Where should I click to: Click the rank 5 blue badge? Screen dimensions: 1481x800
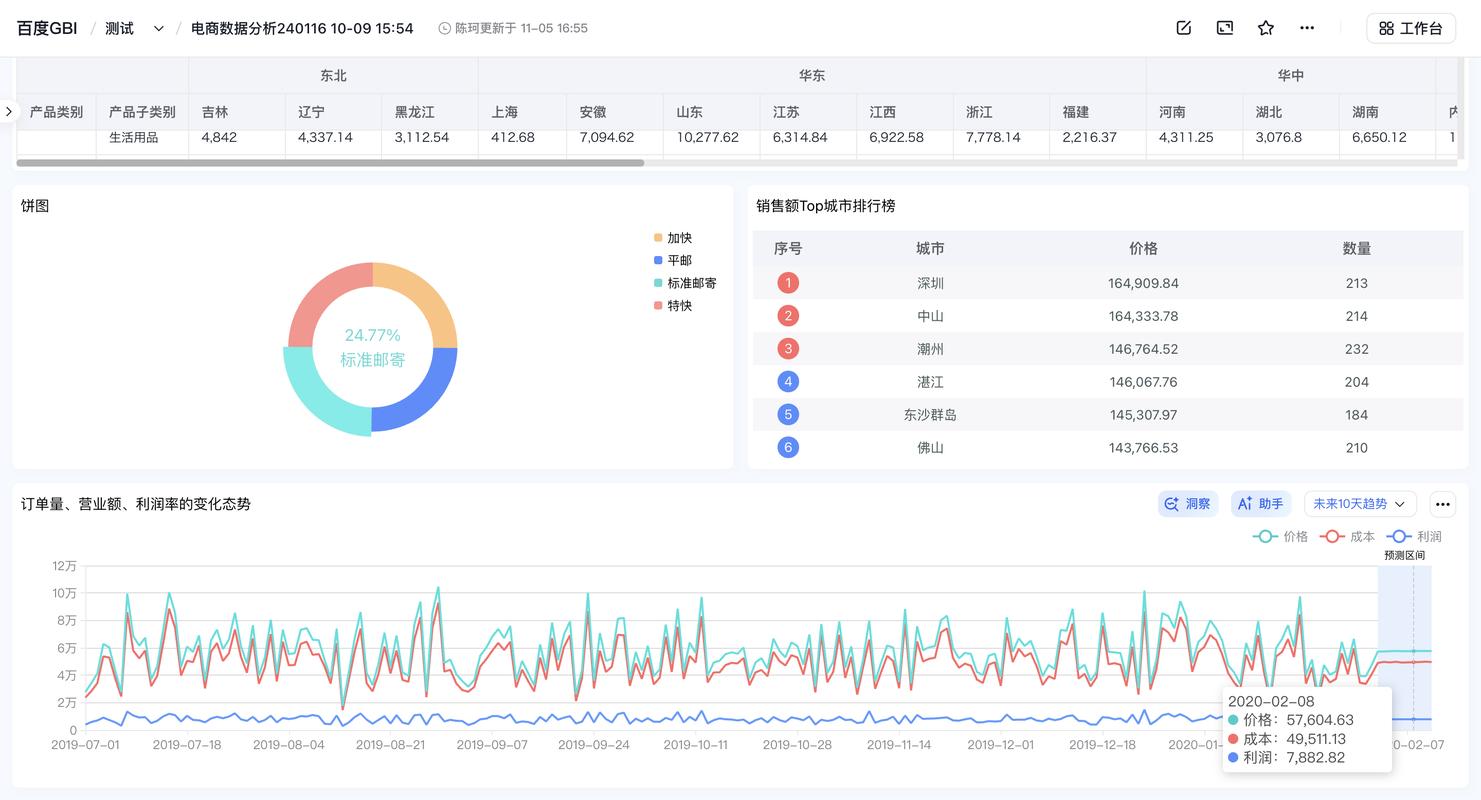tap(788, 414)
